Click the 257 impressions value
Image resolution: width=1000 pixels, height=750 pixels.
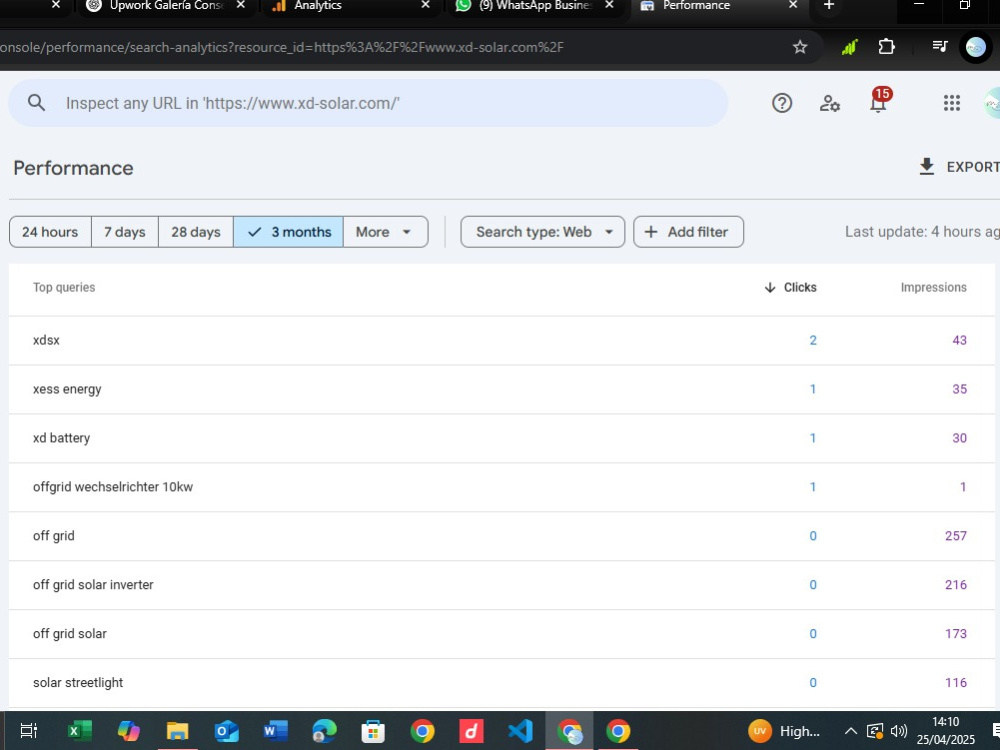coord(955,536)
